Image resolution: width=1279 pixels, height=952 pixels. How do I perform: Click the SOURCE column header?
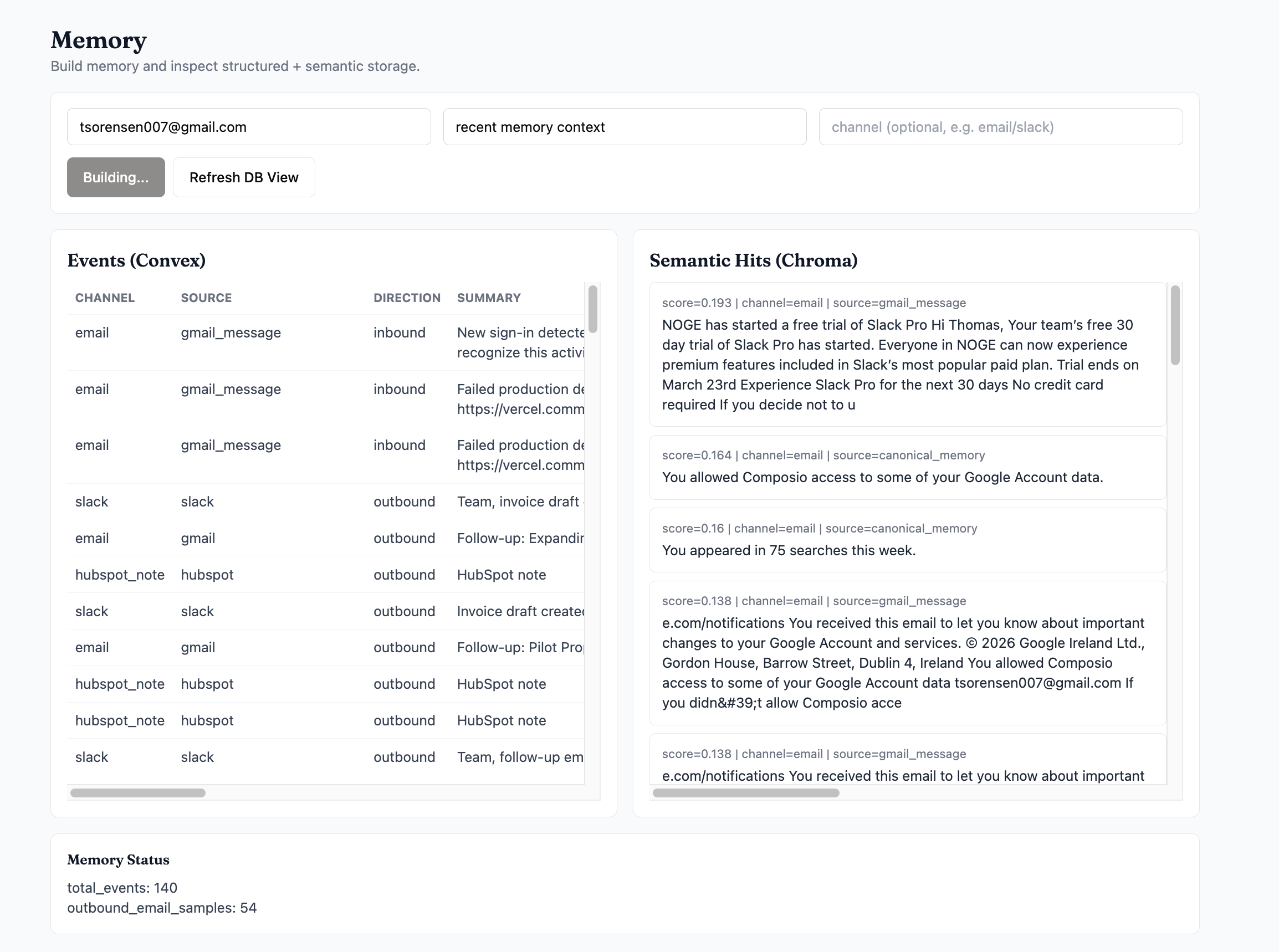click(x=206, y=298)
